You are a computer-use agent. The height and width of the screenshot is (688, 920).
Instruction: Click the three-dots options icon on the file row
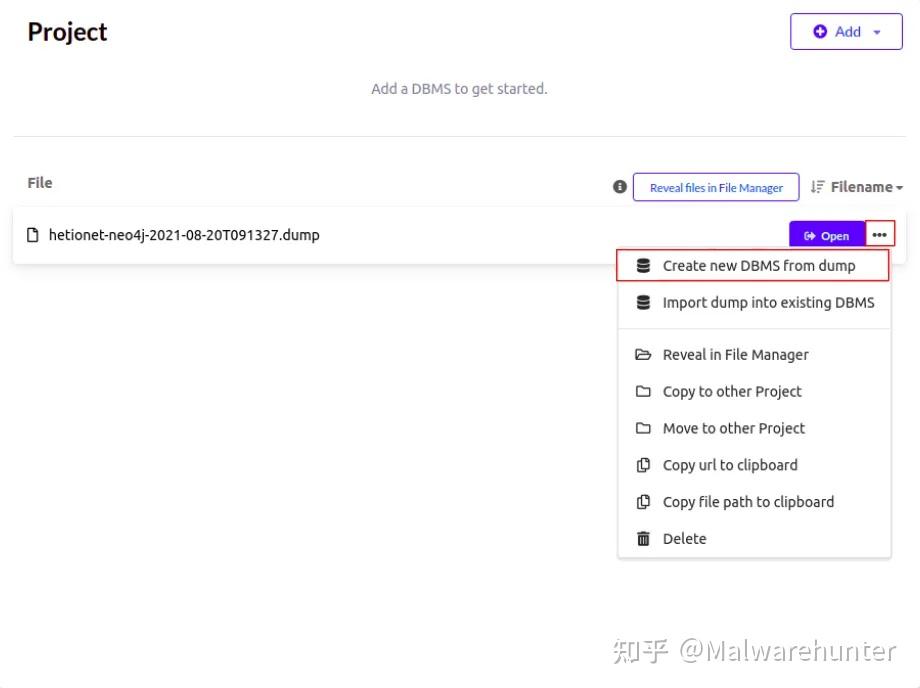pos(878,234)
